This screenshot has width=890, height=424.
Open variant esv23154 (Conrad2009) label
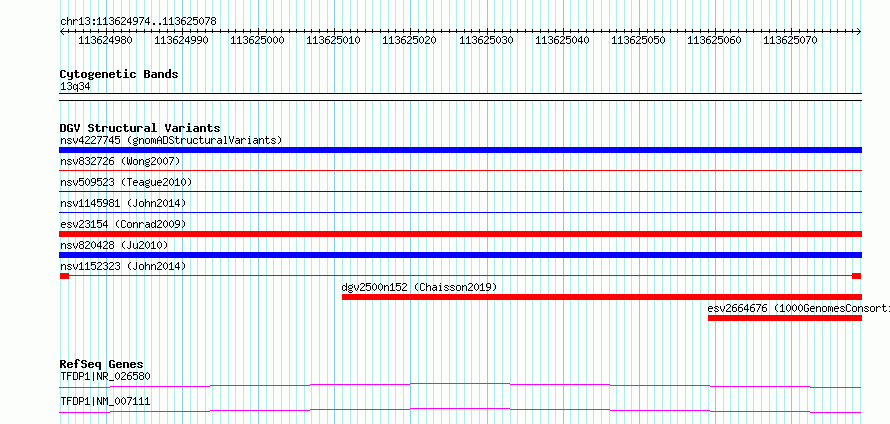[x=123, y=224]
